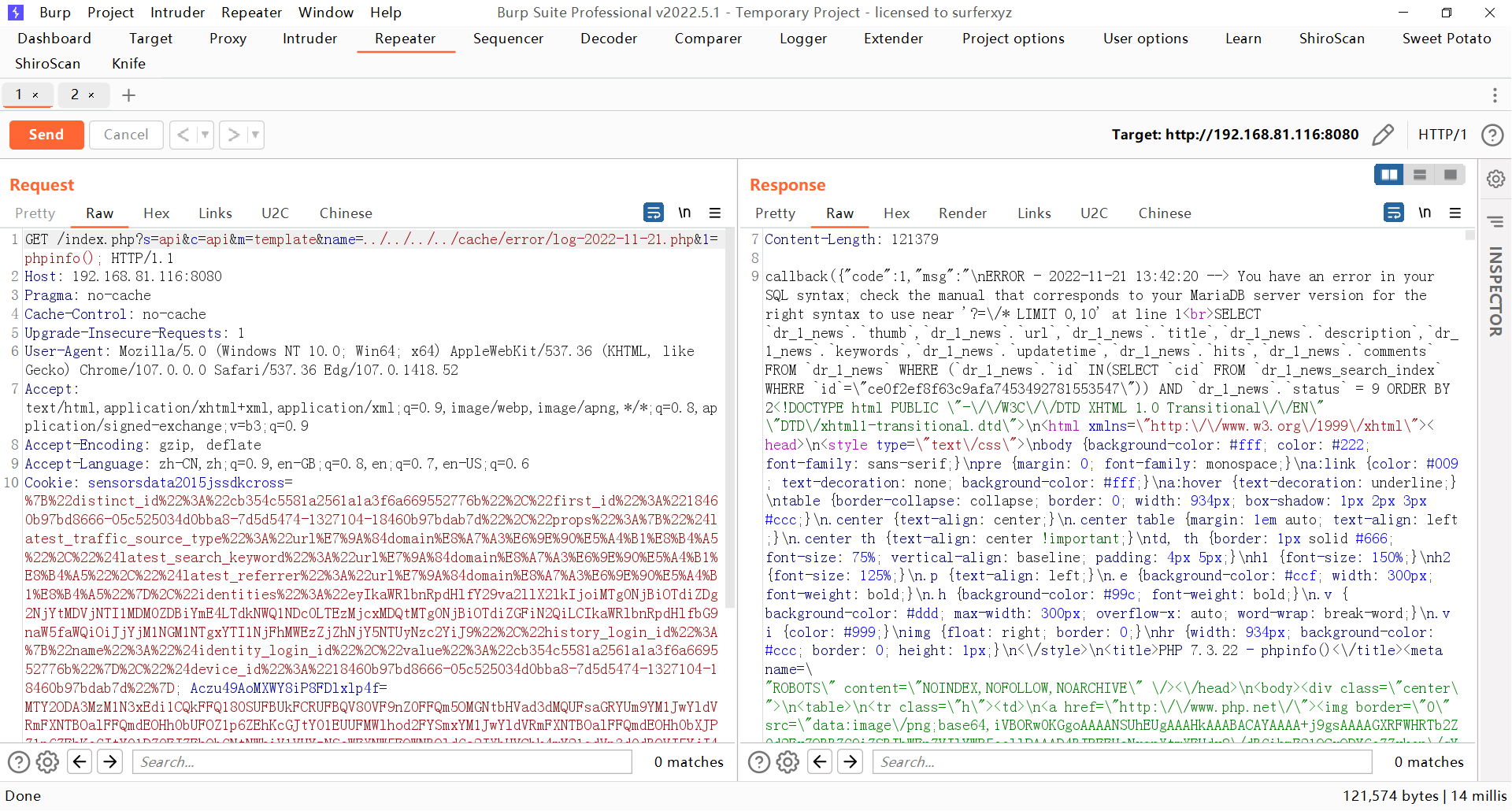
Task: Open the Decoder tool tab
Action: tap(609, 39)
